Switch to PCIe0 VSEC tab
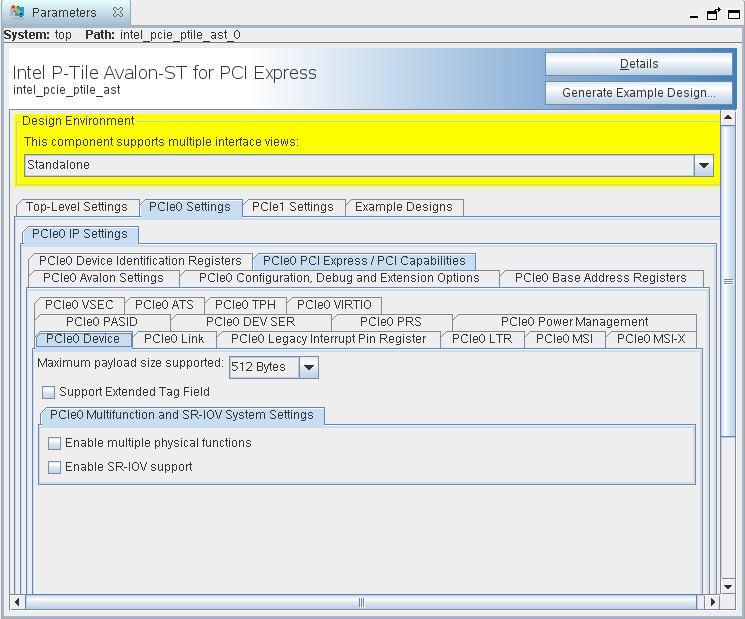Viewport: 745px width, 619px height. pos(79,305)
